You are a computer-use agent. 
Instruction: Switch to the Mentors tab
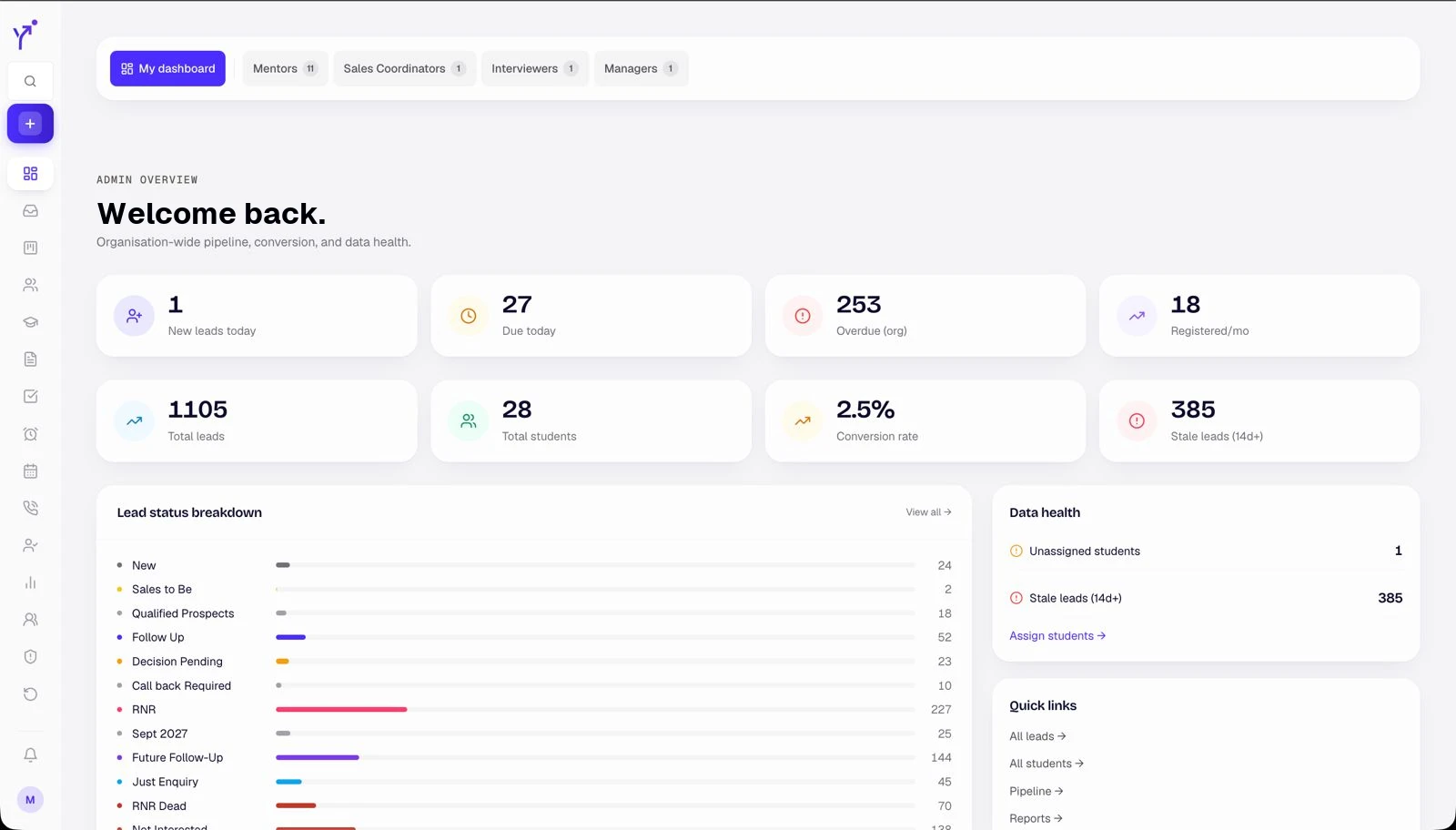(285, 68)
